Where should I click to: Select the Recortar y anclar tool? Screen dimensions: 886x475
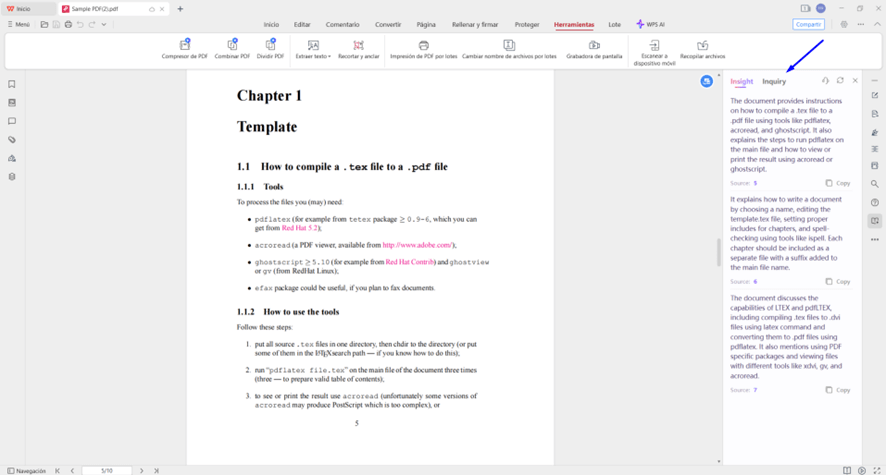tap(358, 49)
